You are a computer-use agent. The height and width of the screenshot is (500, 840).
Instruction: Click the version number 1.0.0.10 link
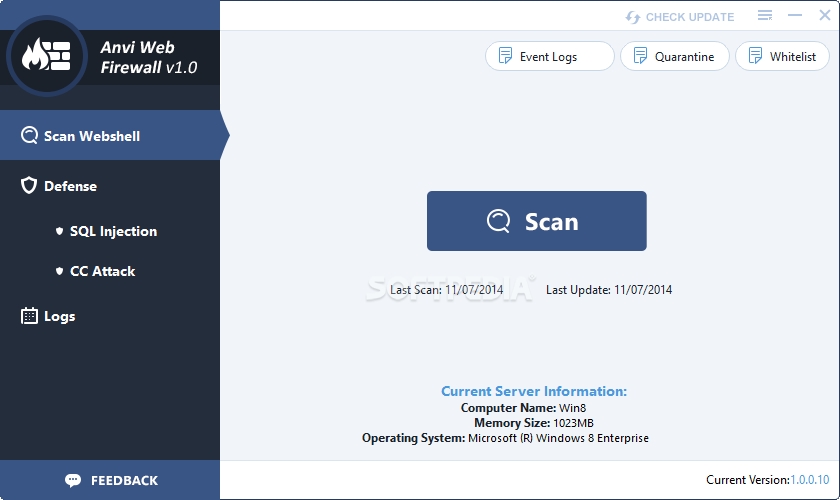pos(810,480)
